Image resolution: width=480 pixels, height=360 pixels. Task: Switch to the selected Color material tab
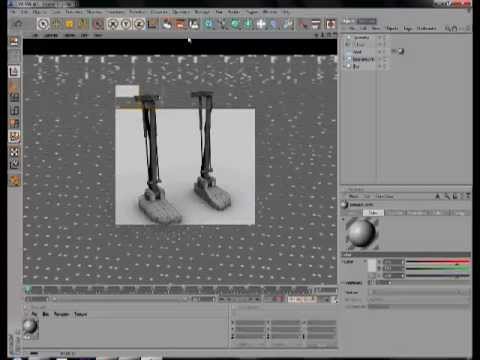[373, 213]
